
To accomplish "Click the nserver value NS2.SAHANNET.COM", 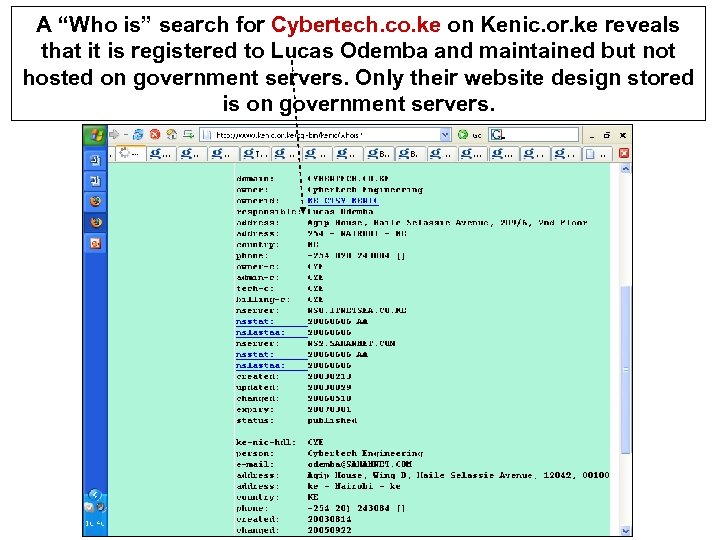I will click(x=351, y=343).
